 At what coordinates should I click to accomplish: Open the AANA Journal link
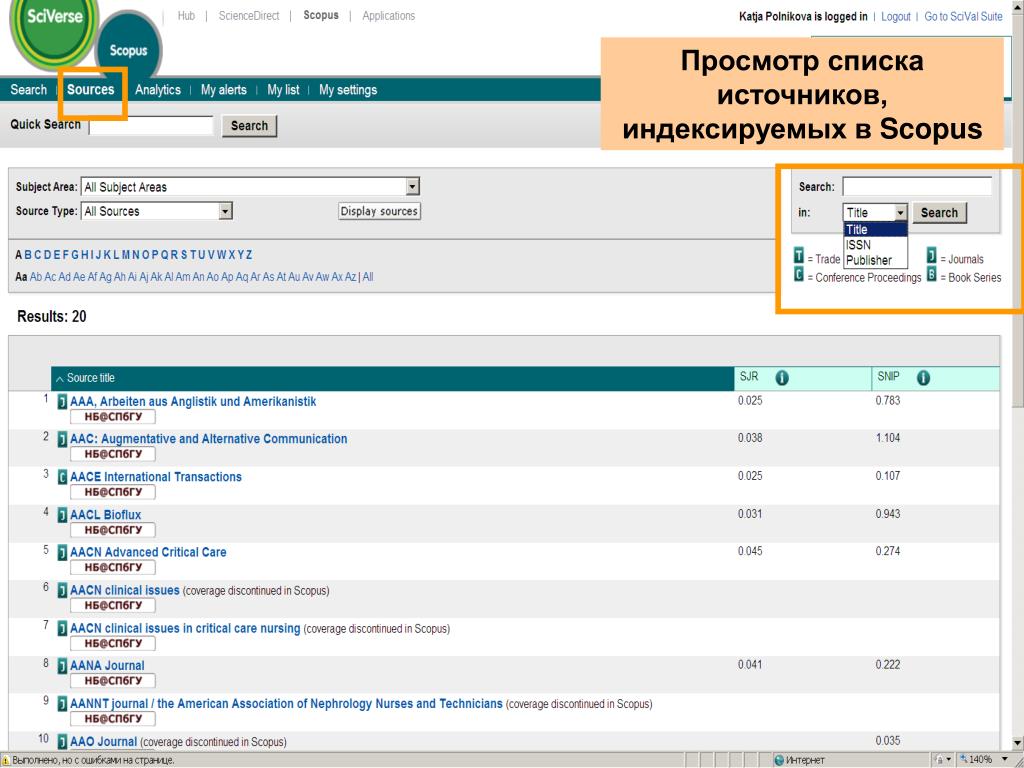tap(107, 665)
